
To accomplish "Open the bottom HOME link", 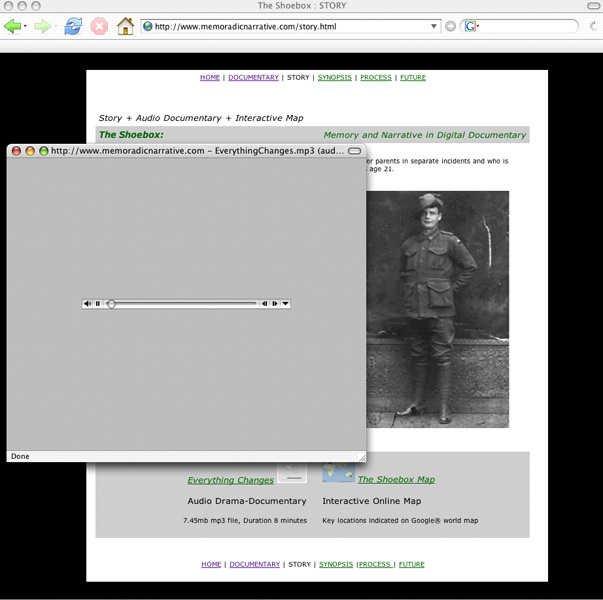I will [x=211, y=564].
